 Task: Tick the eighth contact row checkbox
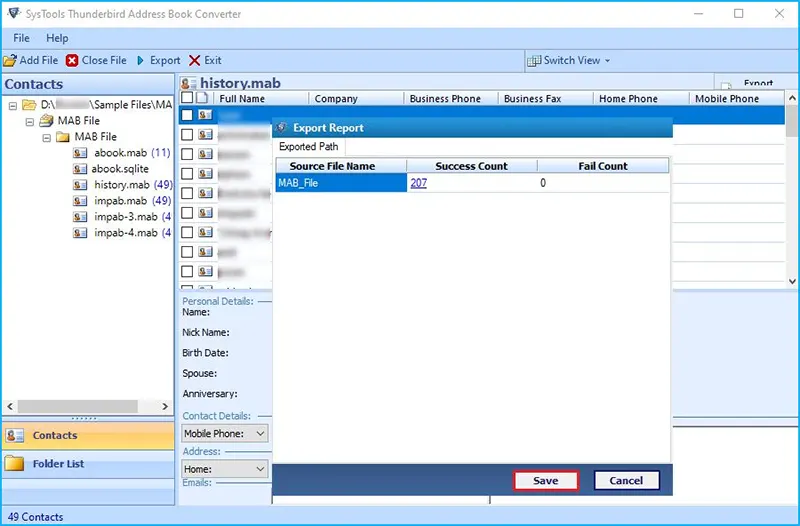point(187,252)
